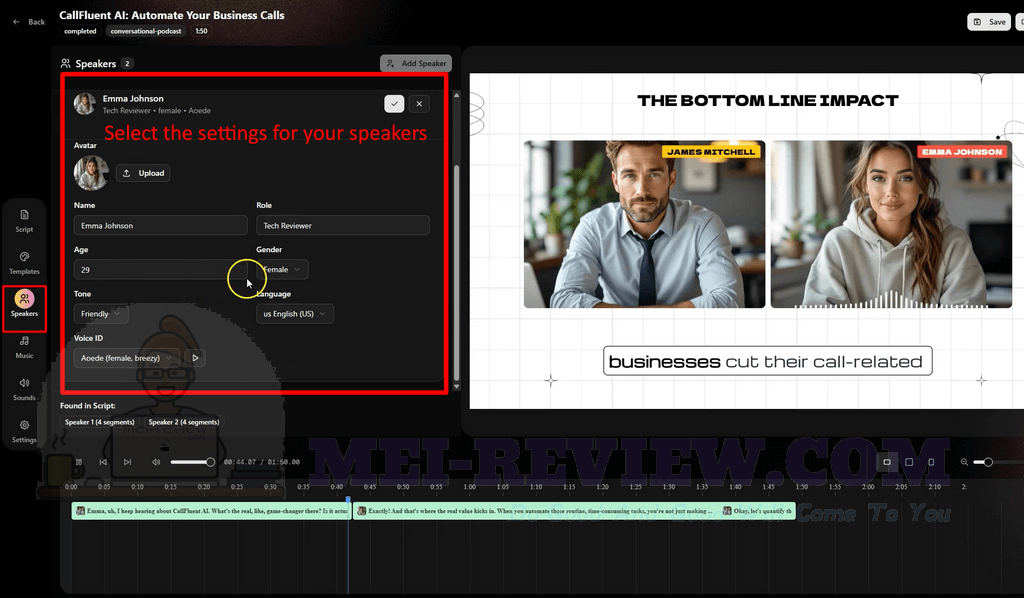Expand the Gender dropdown
1024x598 pixels.
(283, 270)
